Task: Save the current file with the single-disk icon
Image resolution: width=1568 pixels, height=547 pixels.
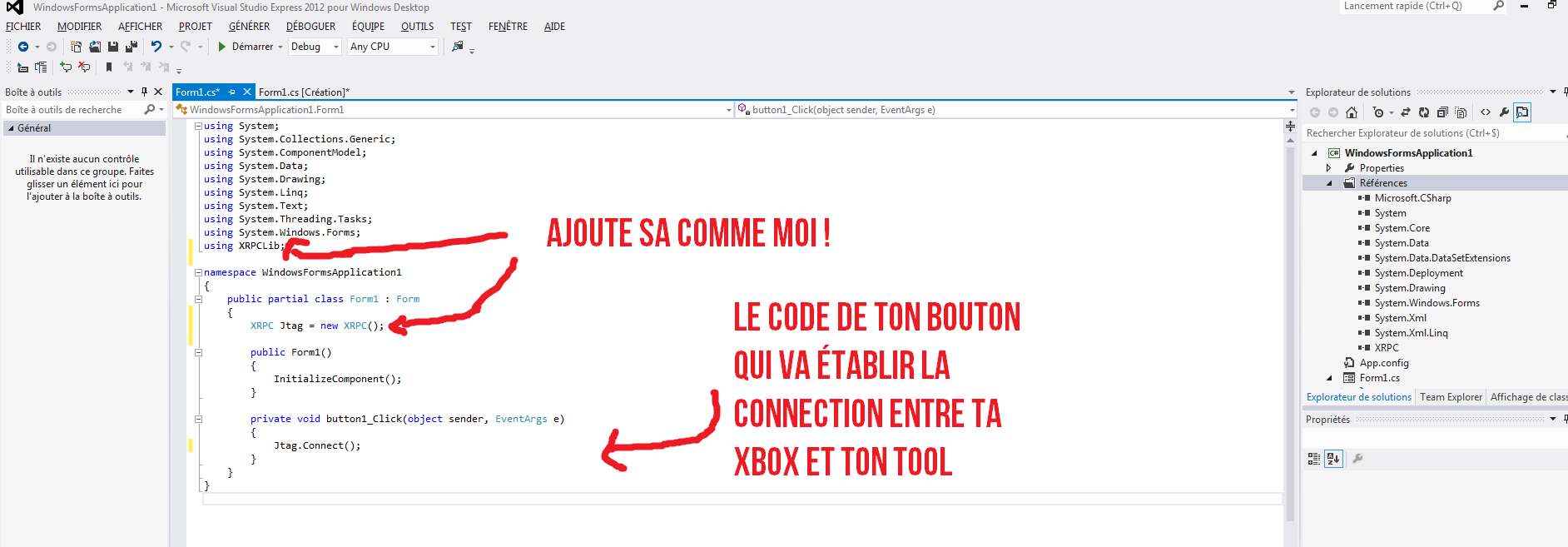Action: (x=113, y=47)
